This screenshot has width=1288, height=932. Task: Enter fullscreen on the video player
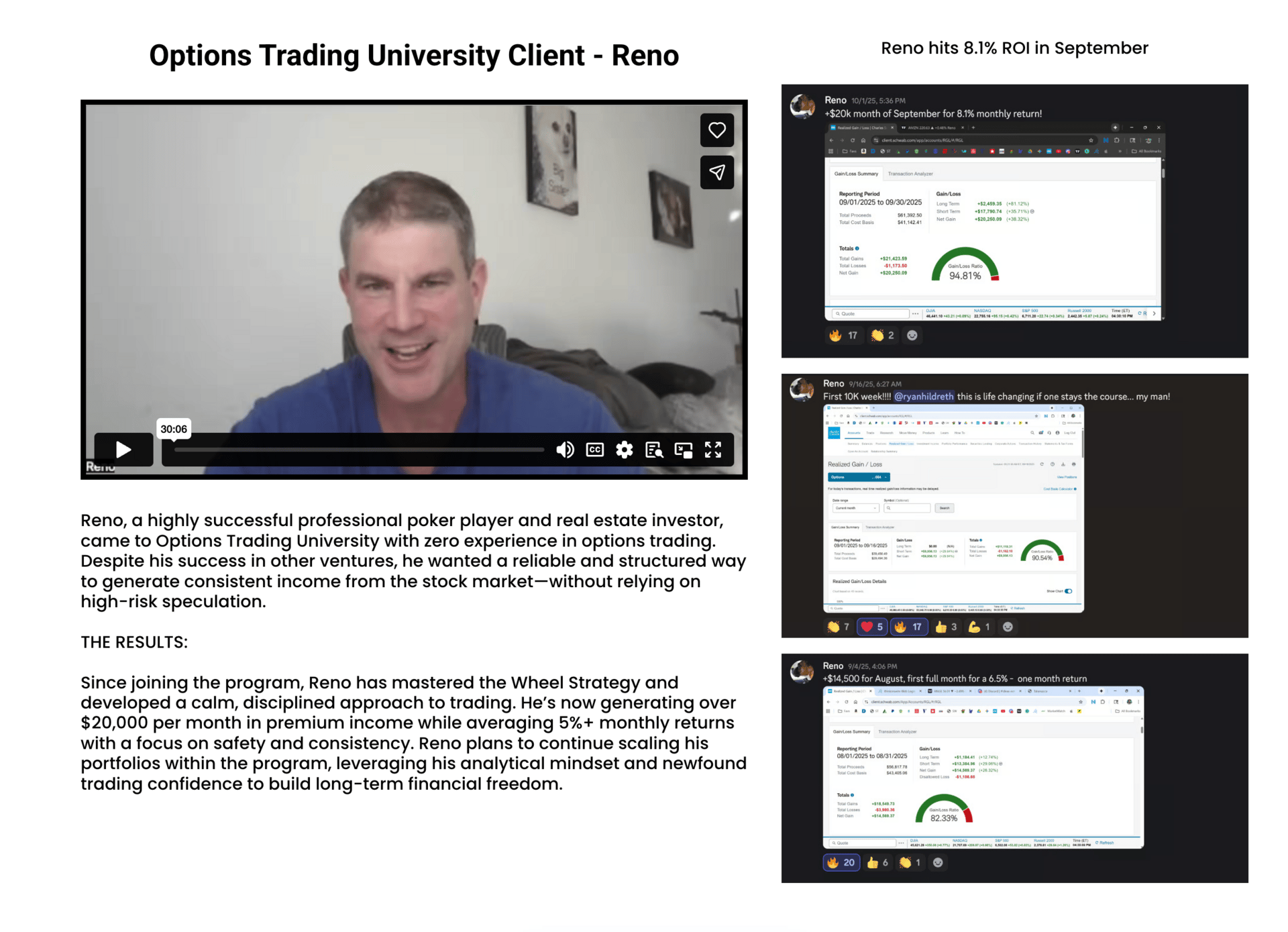click(713, 450)
